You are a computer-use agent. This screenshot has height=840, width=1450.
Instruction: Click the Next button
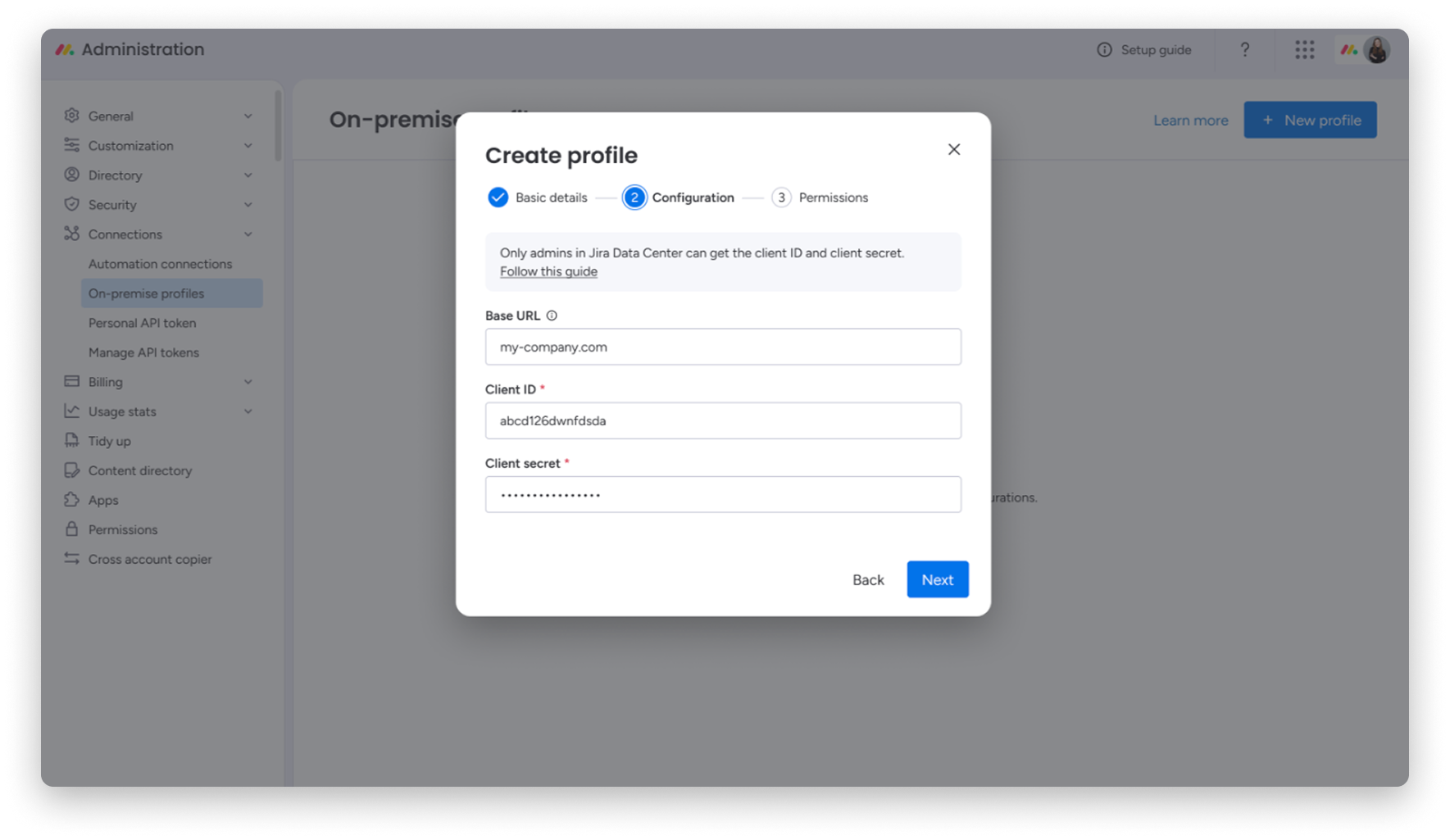(937, 579)
